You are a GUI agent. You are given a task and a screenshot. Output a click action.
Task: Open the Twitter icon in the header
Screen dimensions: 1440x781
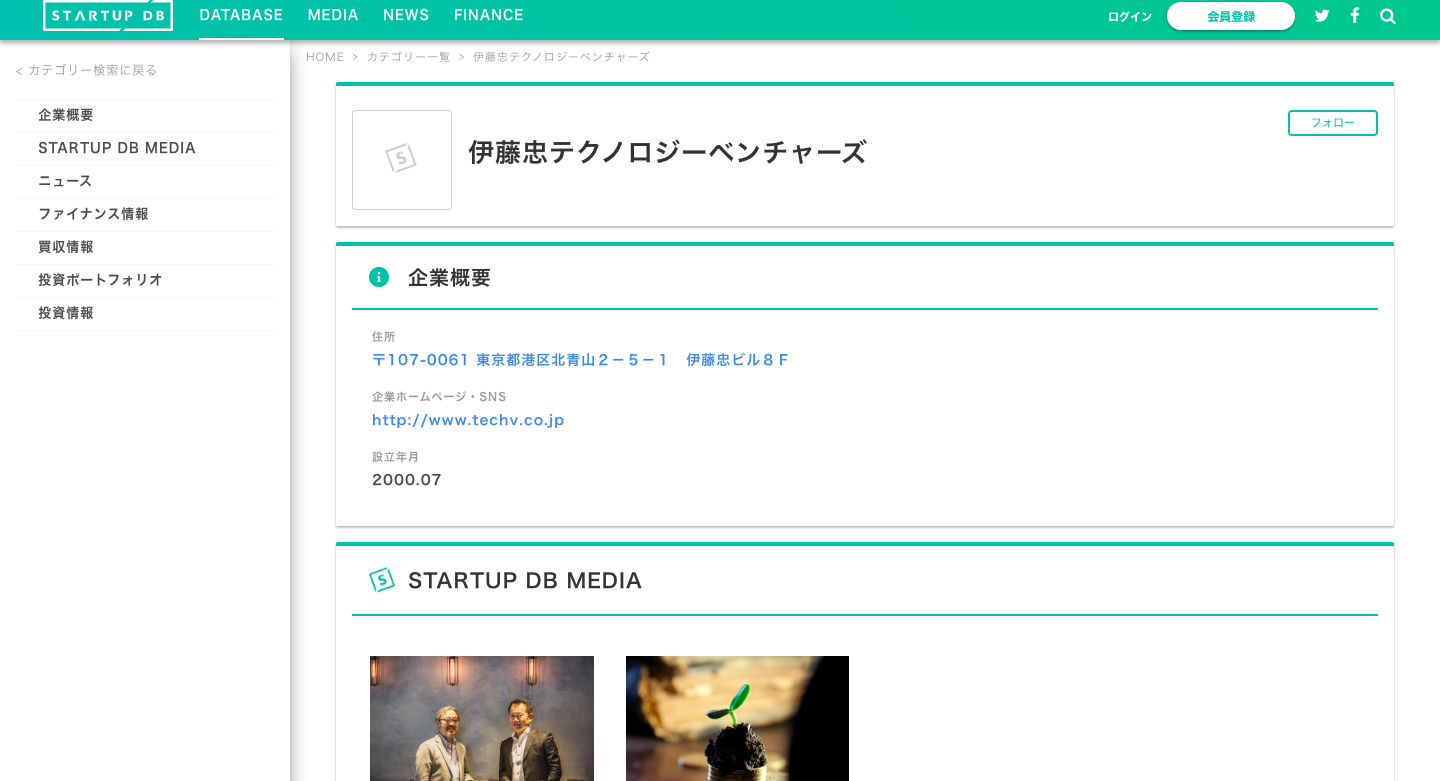(1322, 15)
